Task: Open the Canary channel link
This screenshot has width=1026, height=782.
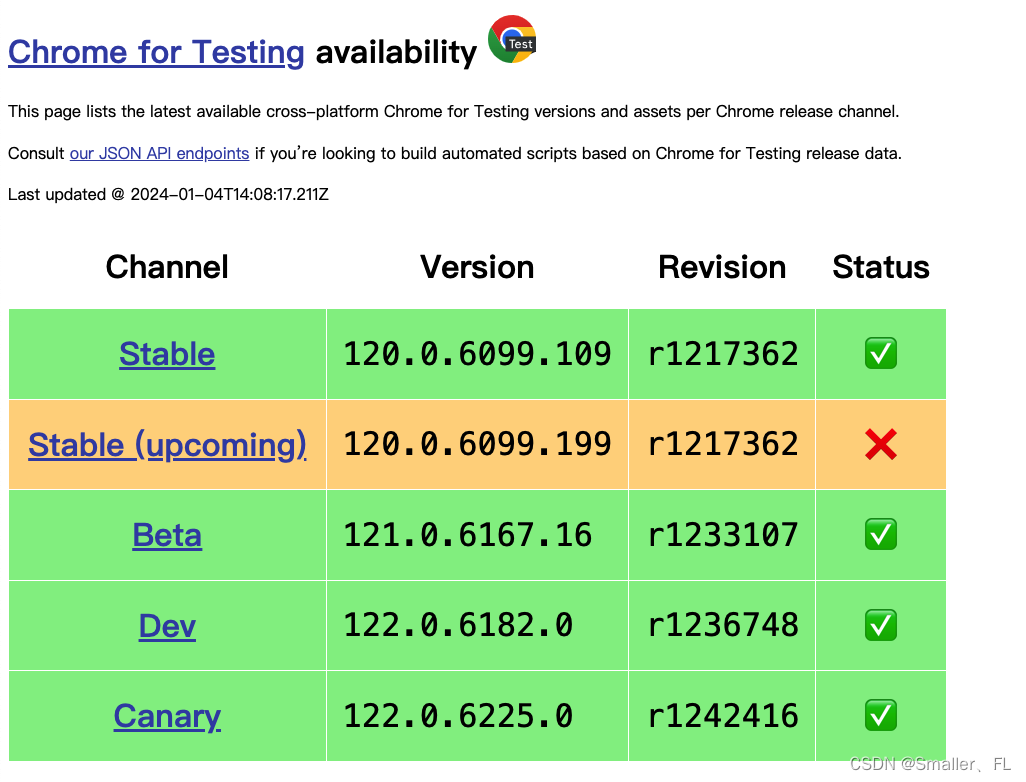Action: (167, 716)
